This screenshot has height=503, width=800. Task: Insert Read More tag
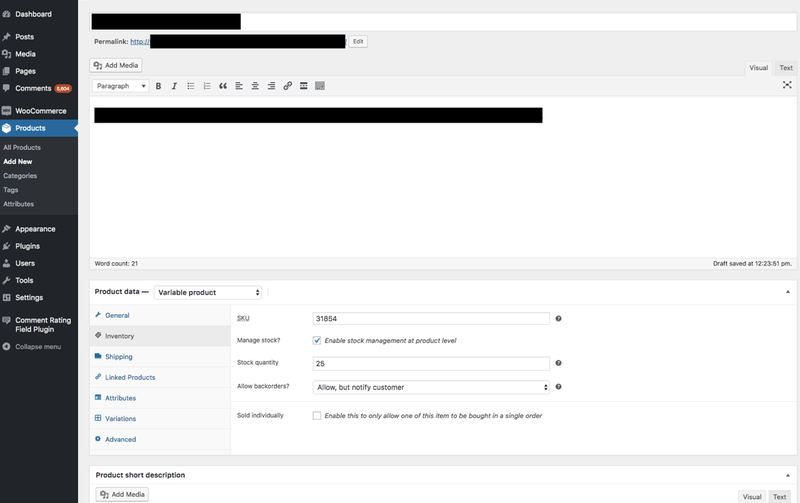click(x=304, y=86)
